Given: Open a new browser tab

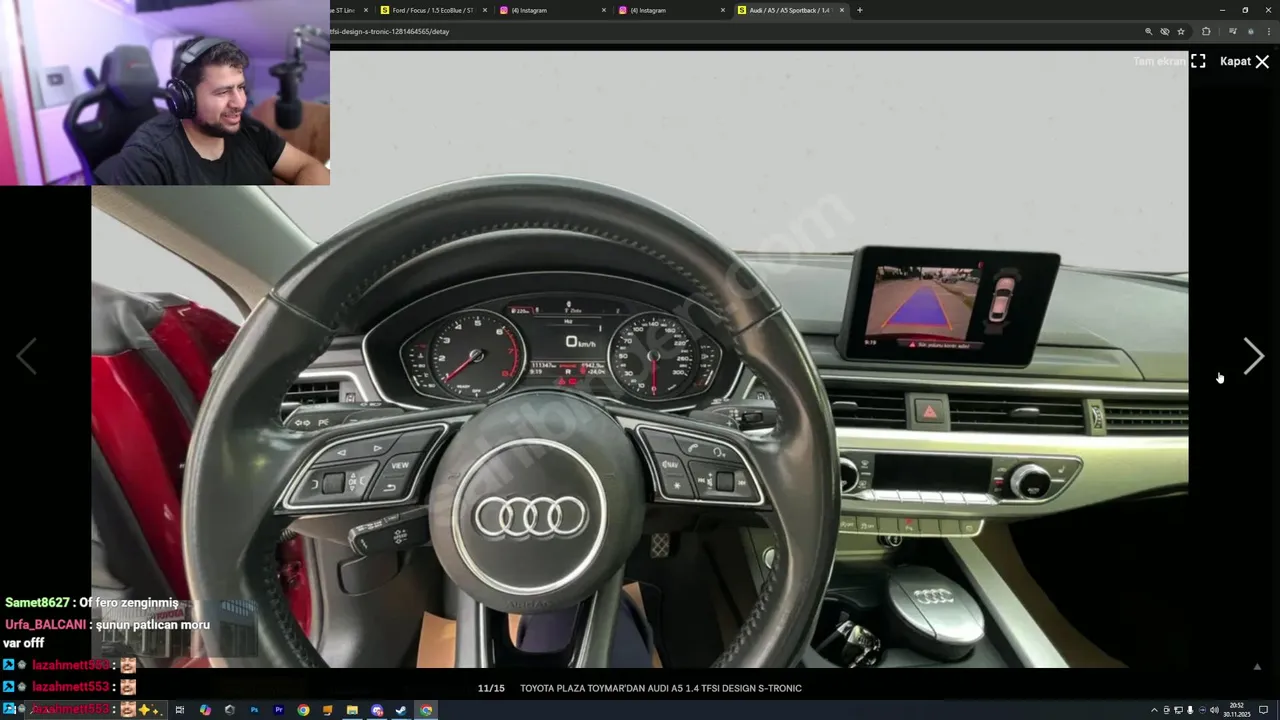Looking at the screenshot, I should (x=860, y=10).
